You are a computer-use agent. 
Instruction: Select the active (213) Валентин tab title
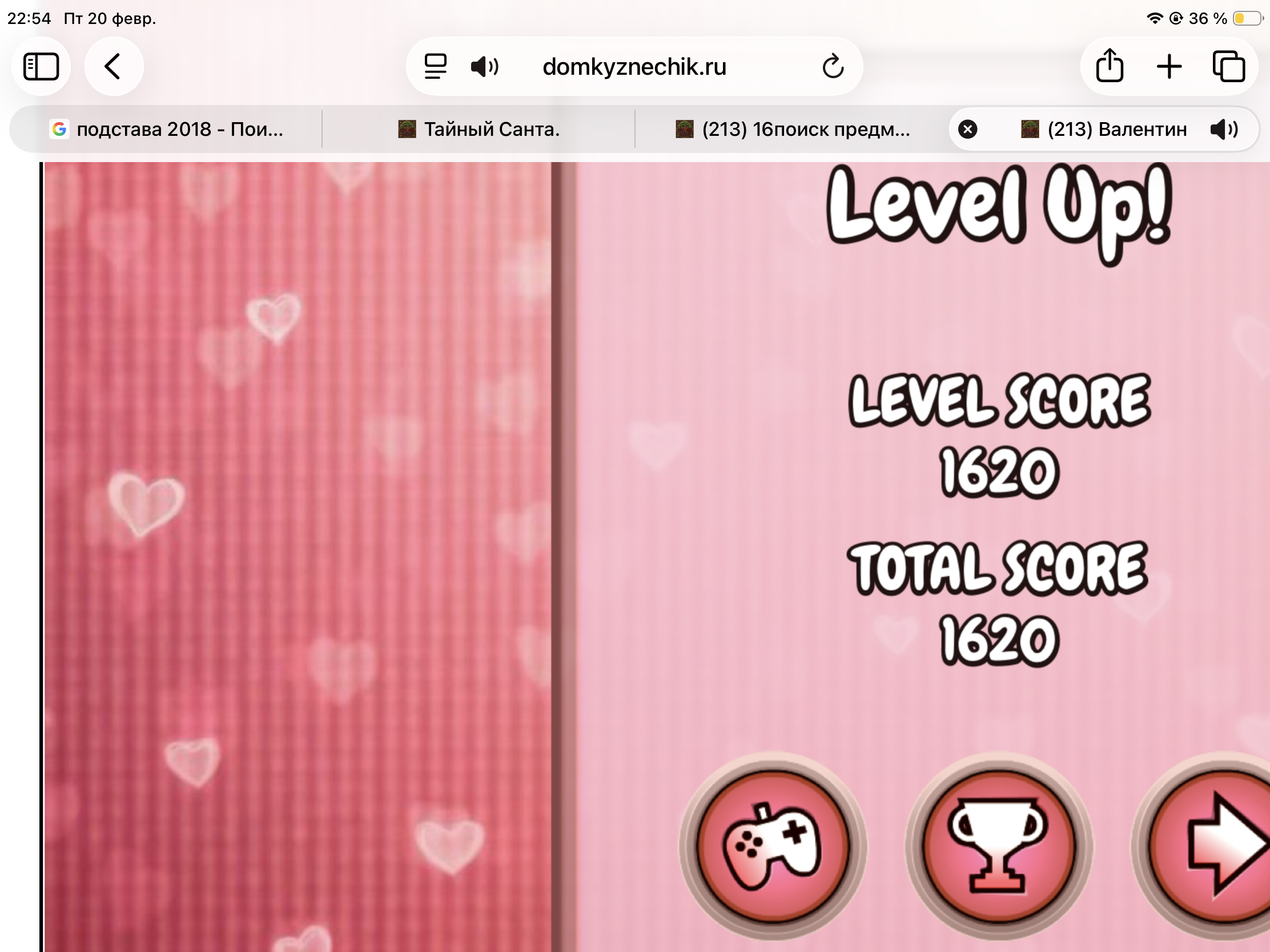1116,129
